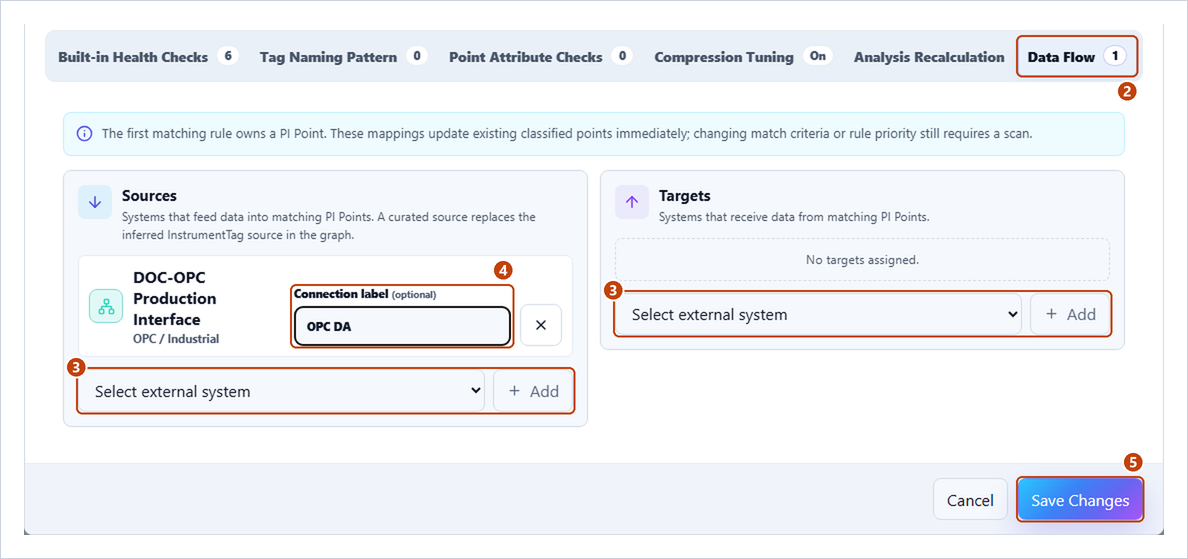Click the 'Connection label (optional)' caption
This screenshot has height=559, width=1188.
tap(365, 294)
